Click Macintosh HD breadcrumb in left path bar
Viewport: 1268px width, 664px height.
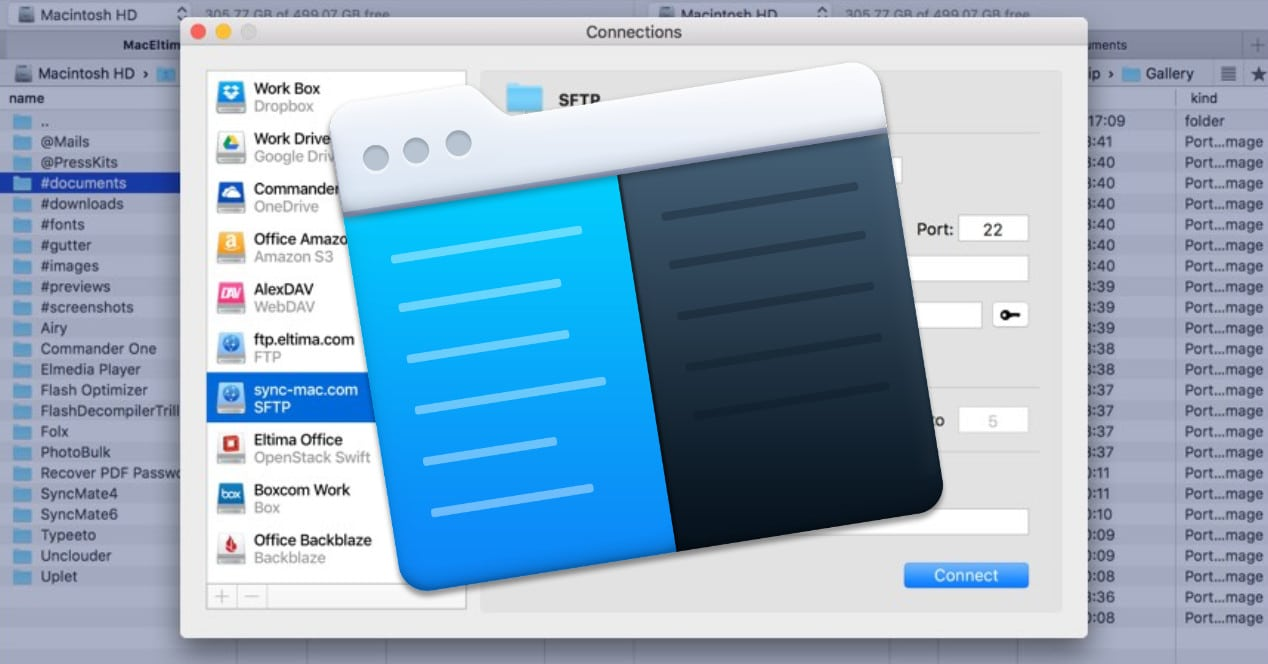tap(86, 74)
